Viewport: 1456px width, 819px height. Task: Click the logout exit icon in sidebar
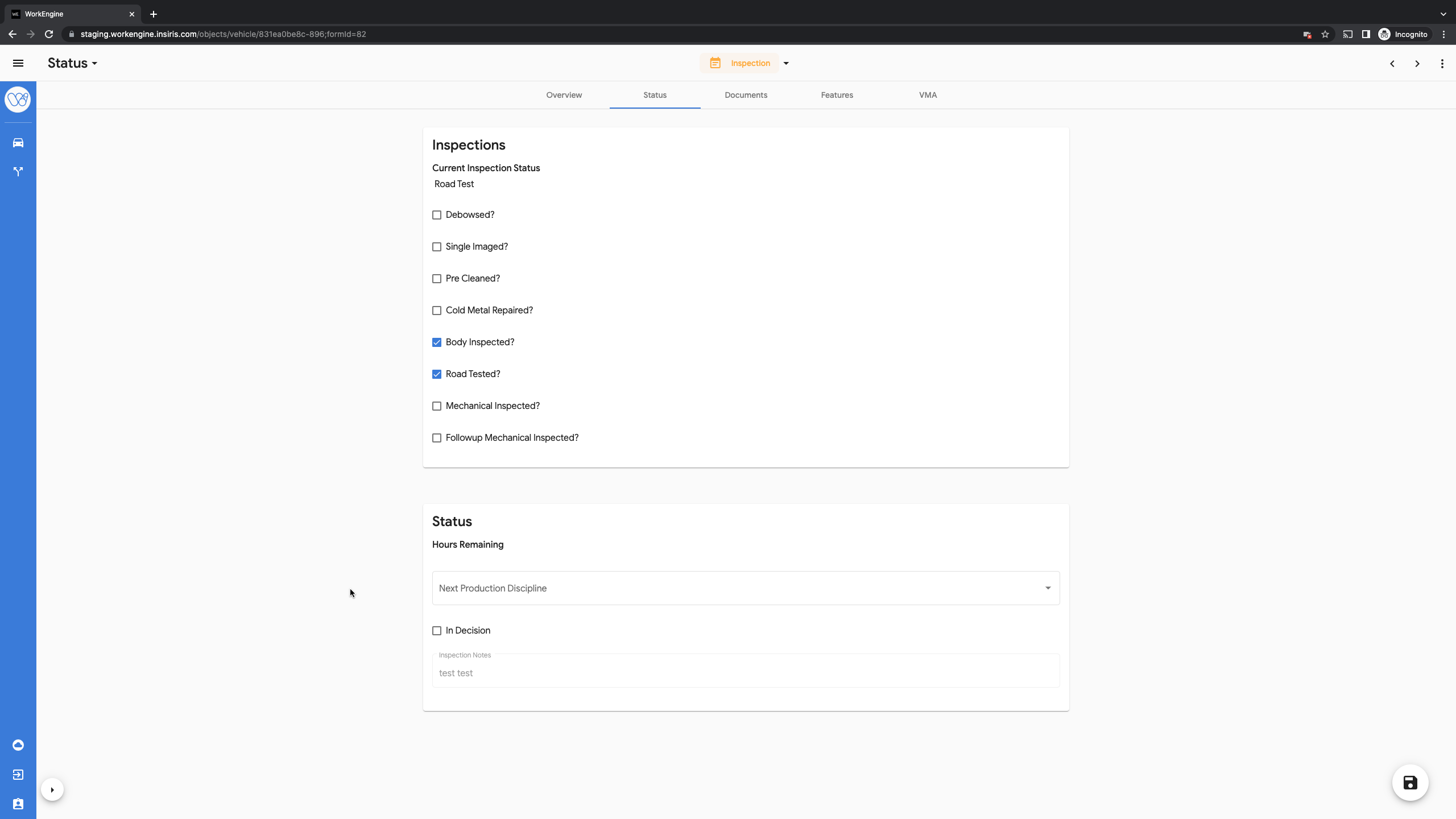pos(18,775)
